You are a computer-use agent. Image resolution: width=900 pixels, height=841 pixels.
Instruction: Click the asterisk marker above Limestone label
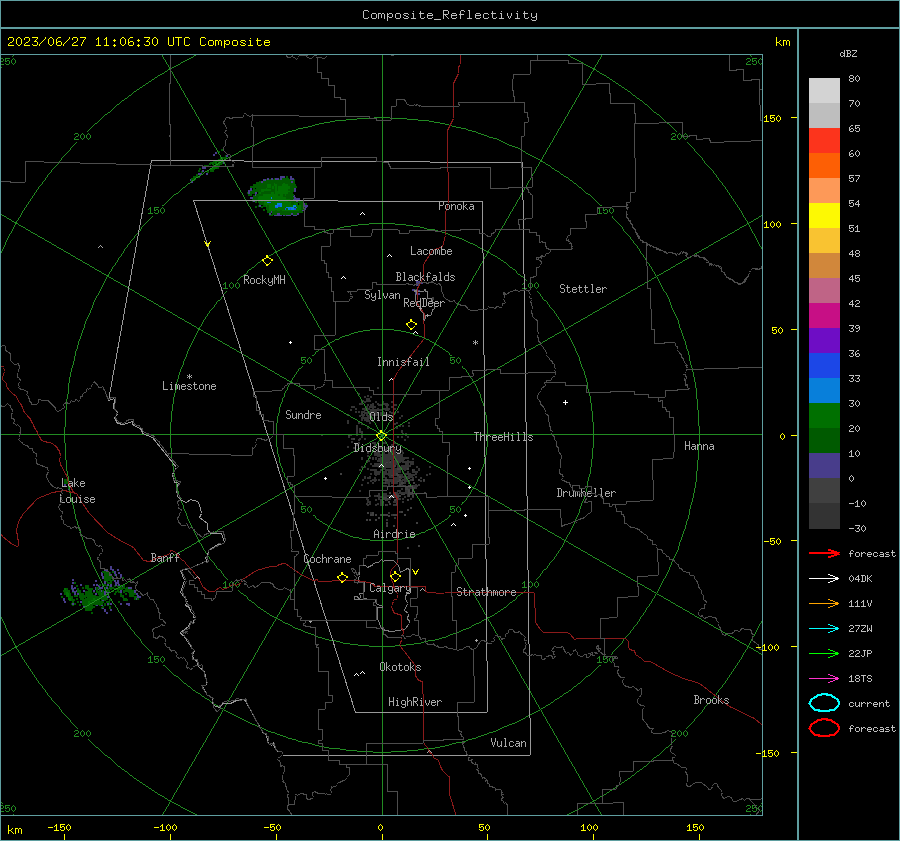(189, 377)
